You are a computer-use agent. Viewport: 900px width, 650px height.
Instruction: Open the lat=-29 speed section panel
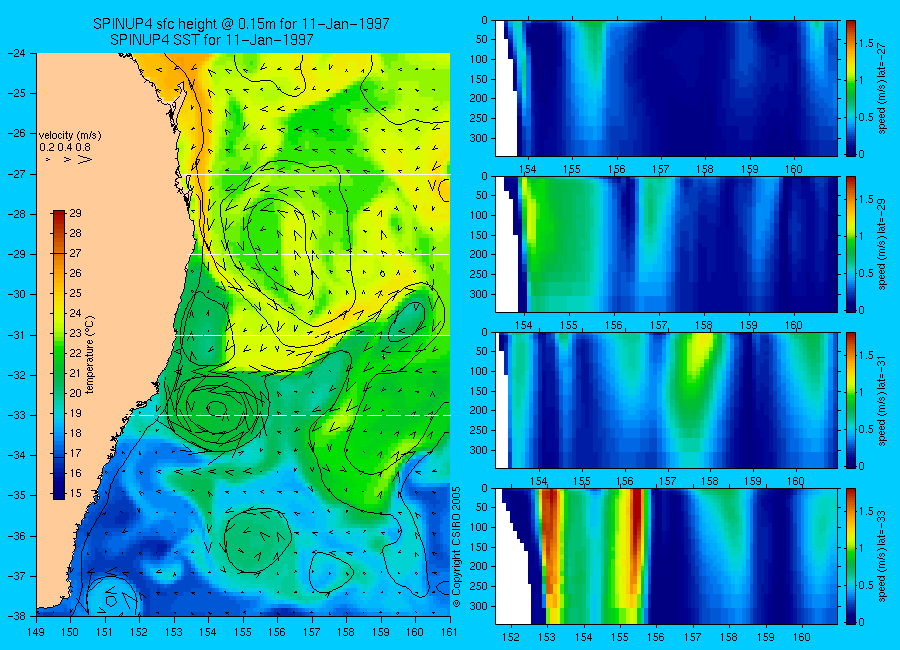click(666, 244)
